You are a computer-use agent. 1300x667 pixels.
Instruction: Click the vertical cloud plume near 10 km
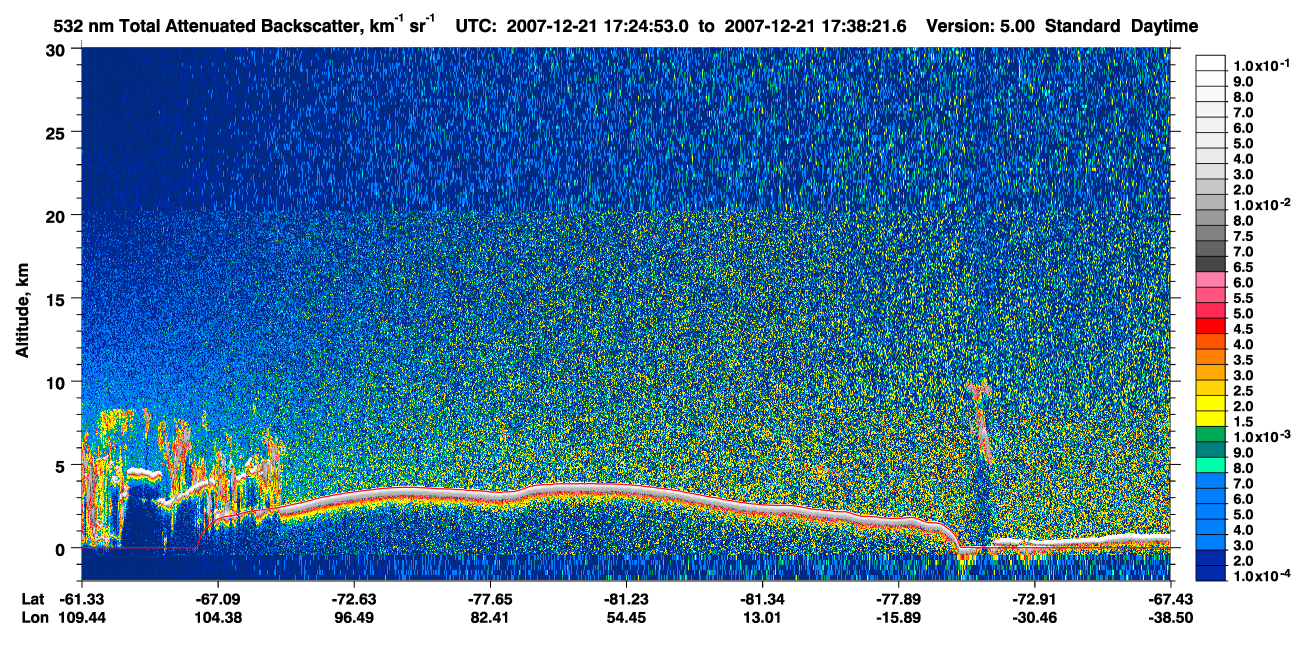[x=980, y=418]
